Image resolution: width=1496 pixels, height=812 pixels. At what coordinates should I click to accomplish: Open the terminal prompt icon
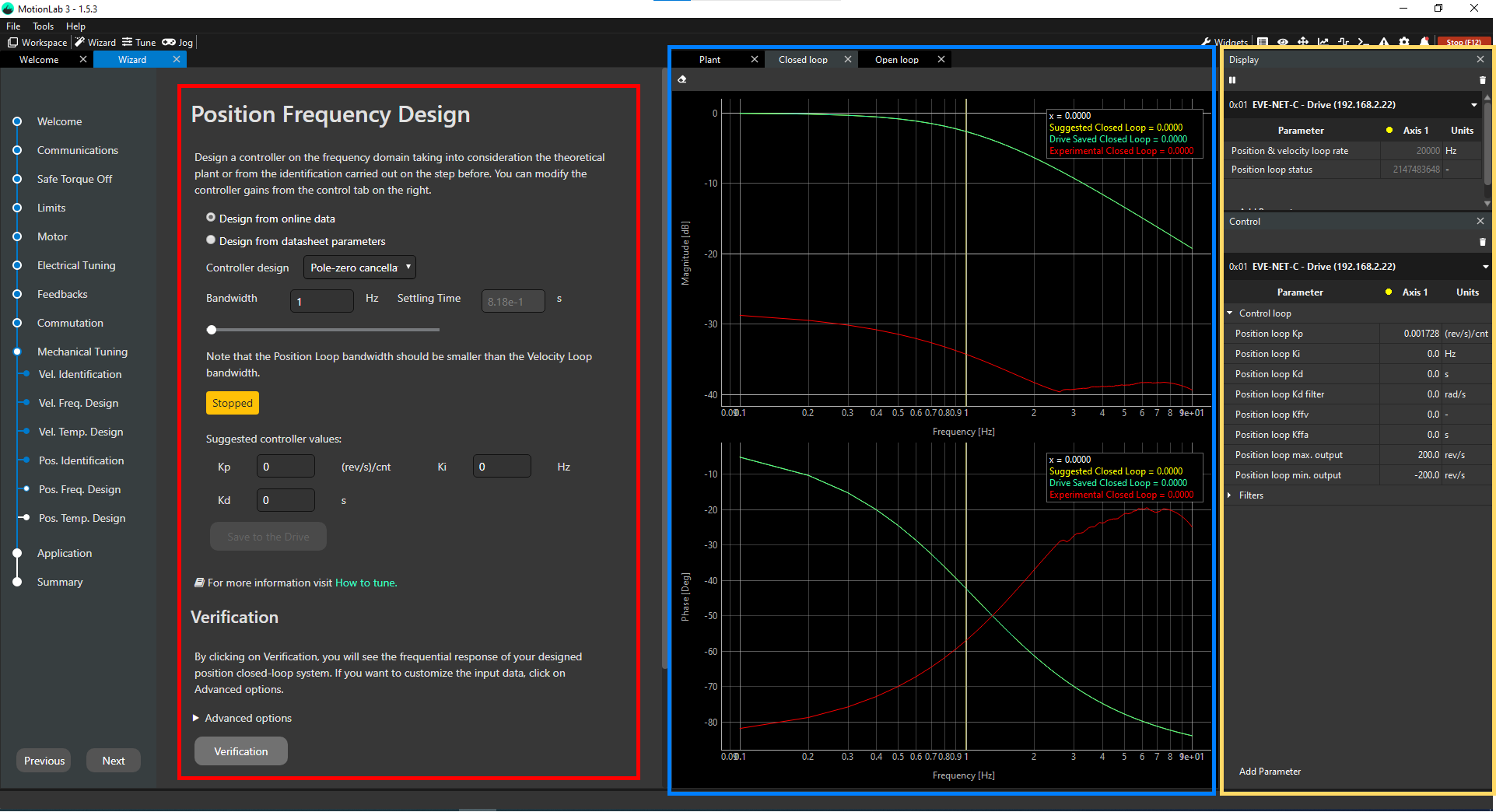click(1363, 42)
